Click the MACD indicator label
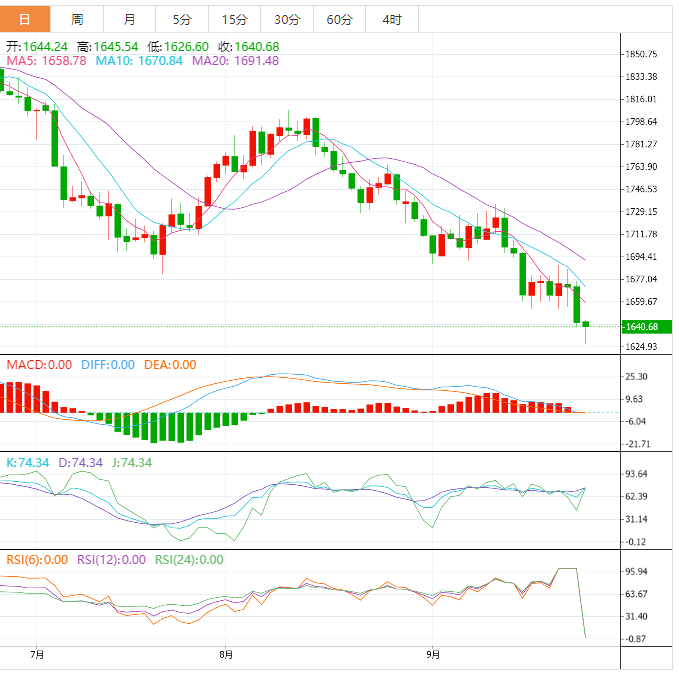The width and height of the screenshot is (679, 675). pos(39,365)
